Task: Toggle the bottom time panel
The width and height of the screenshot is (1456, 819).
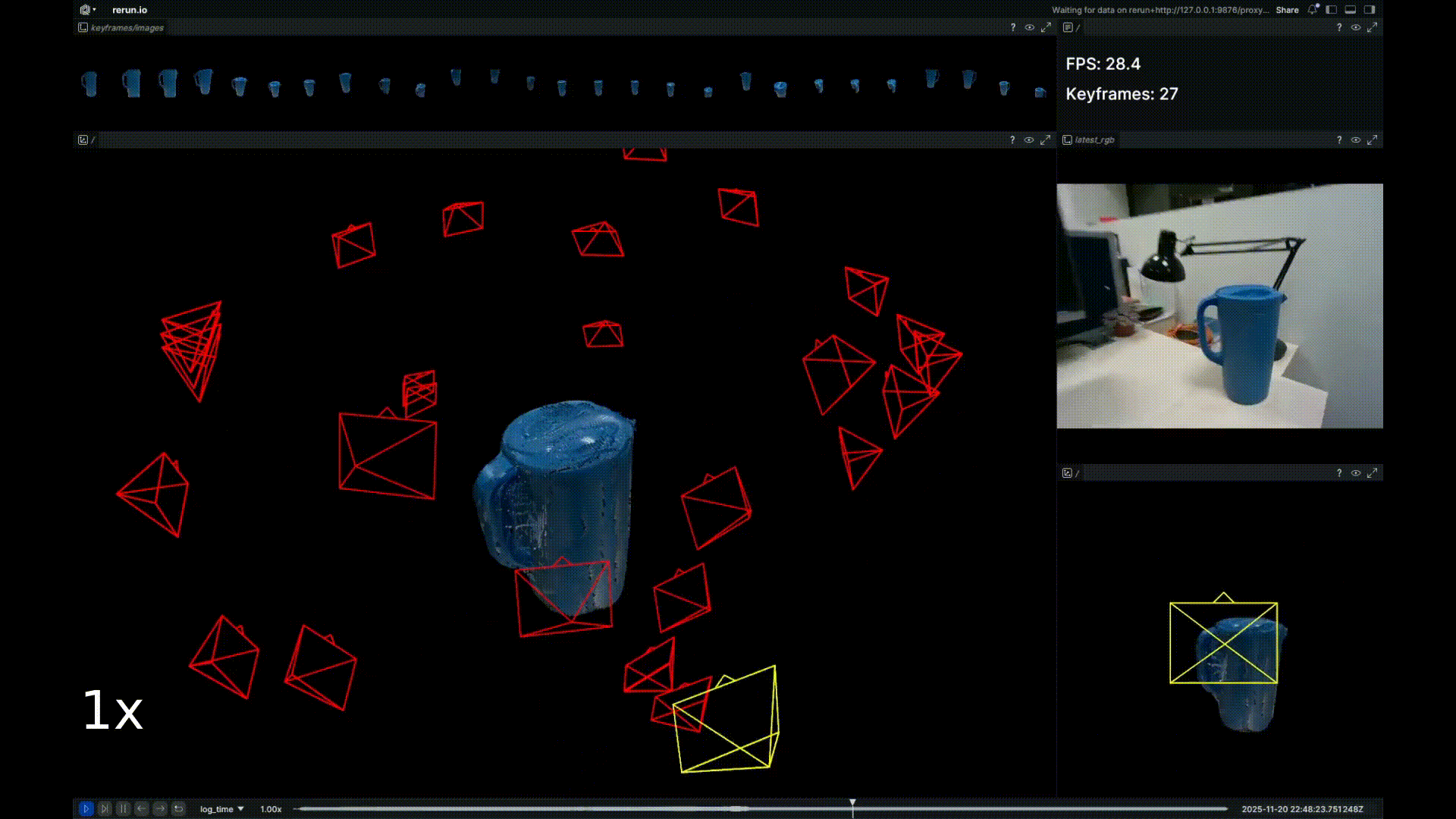Action: [1350, 10]
